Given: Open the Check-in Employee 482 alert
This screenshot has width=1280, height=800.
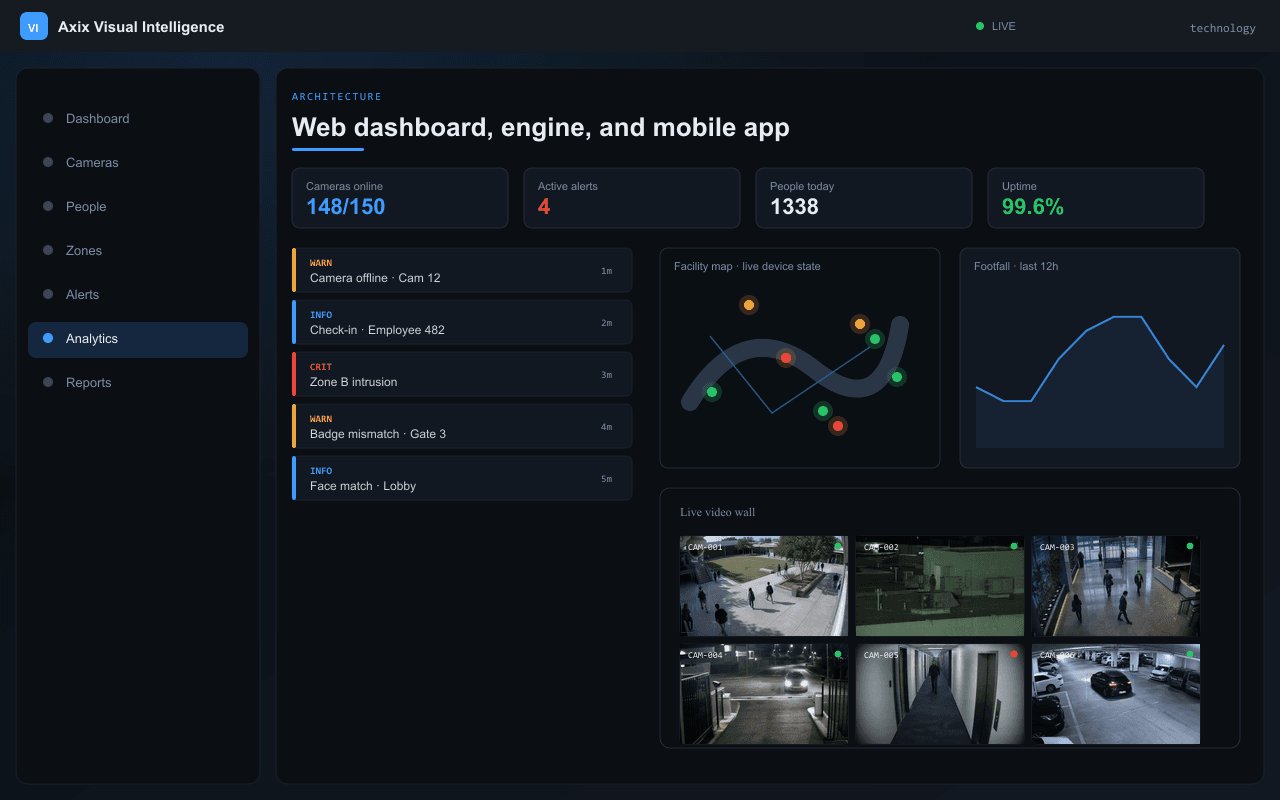Looking at the screenshot, I should pyautogui.click(x=462, y=322).
